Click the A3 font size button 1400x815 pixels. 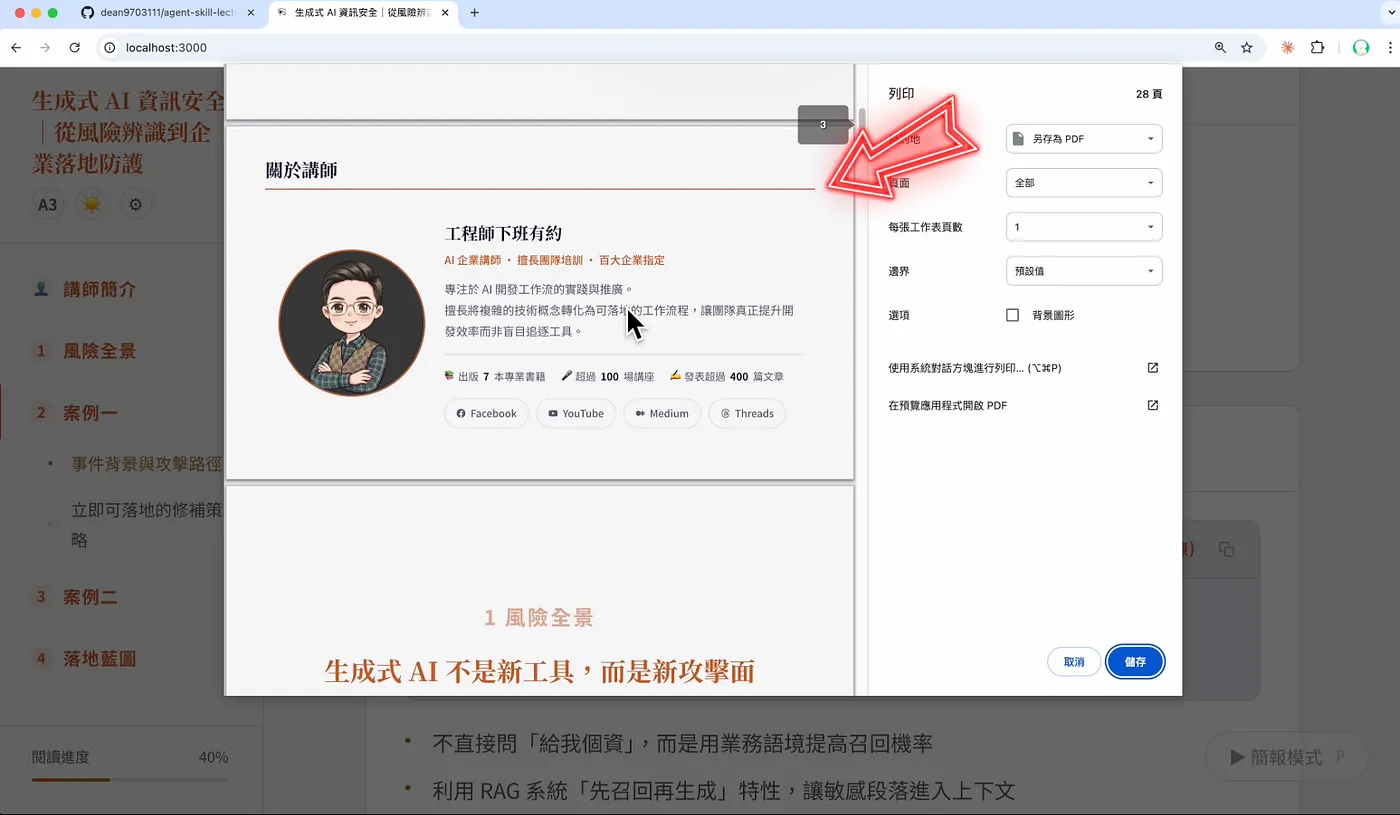pos(47,205)
